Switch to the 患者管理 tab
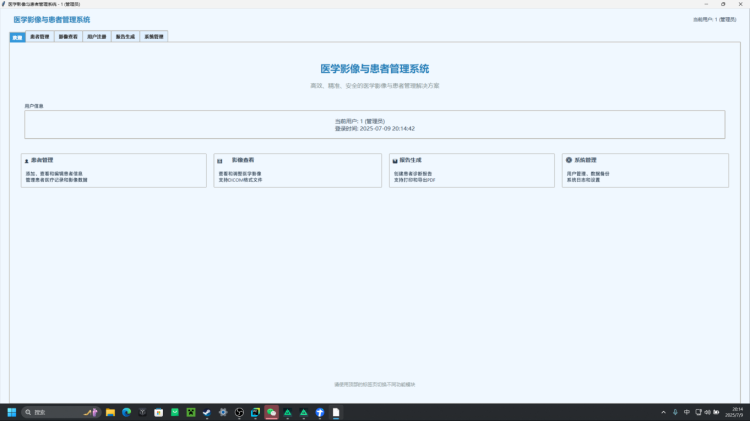This screenshot has height=421, width=750. 39,37
